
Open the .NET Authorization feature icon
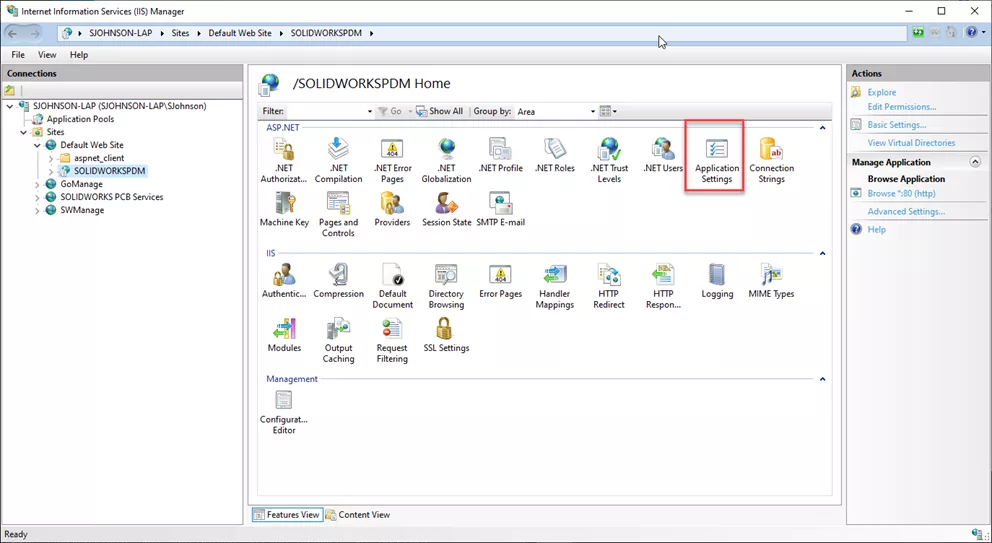[x=284, y=160]
